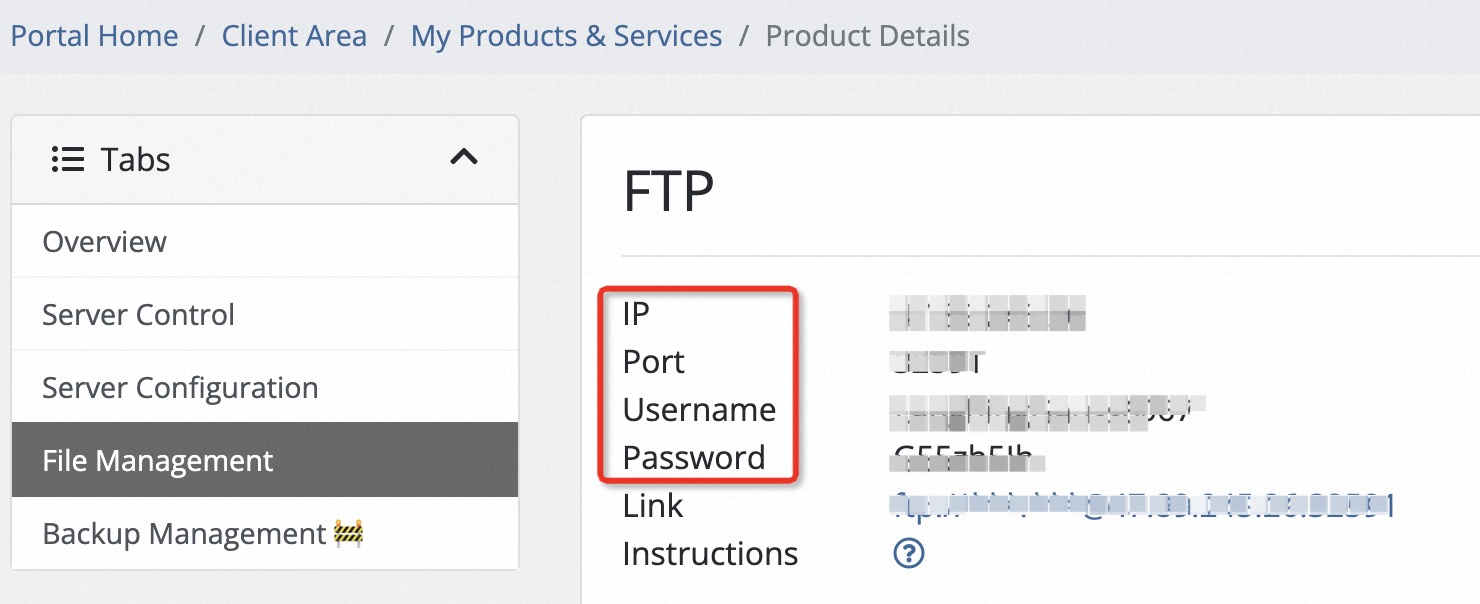Navigate to Portal Home breadcrumb

coord(94,36)
